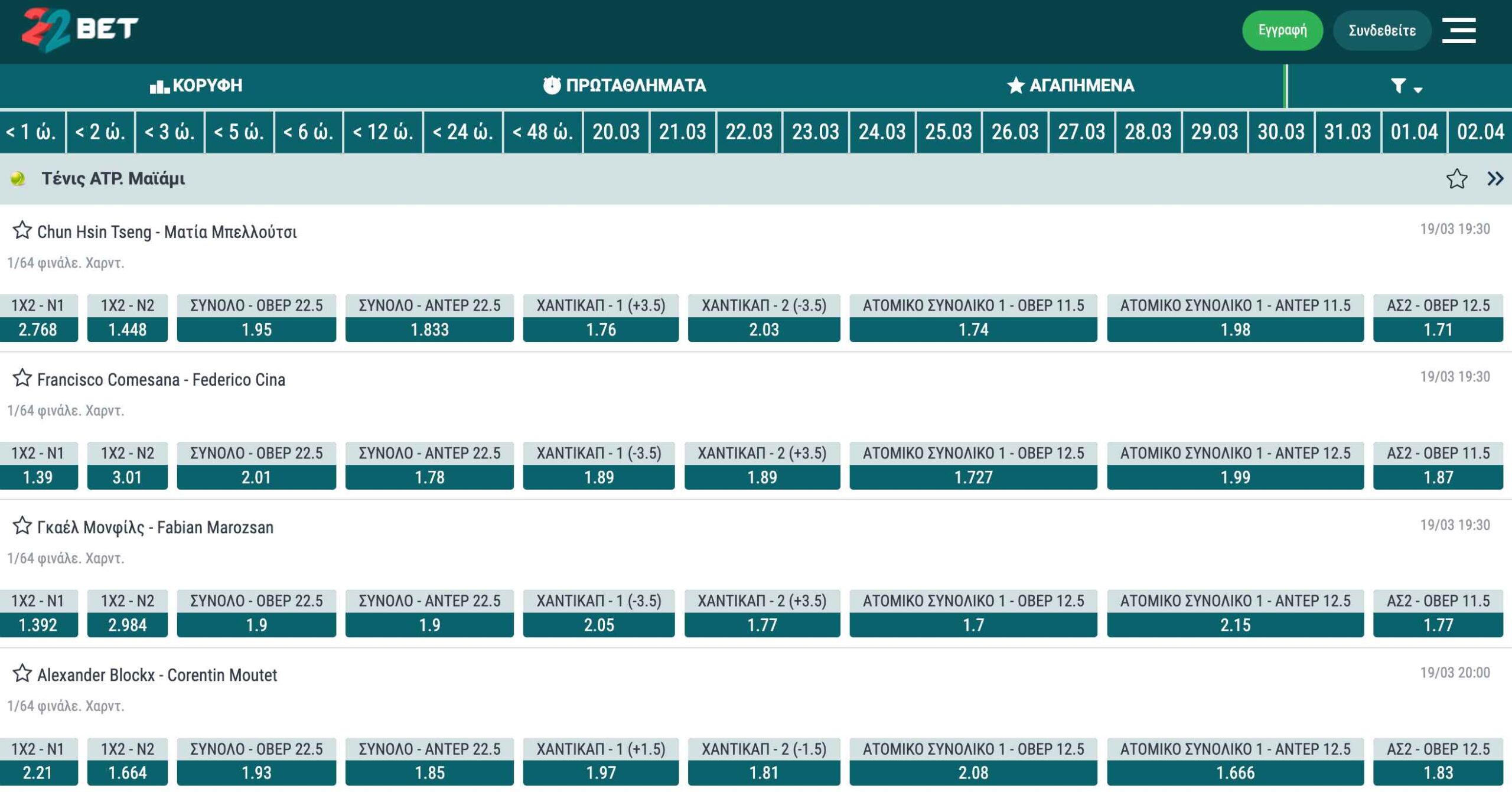The width and height of the screenshot is (1512, 792).
Task: Filter events by < 12 ώ.
Action: click(383, 131)
